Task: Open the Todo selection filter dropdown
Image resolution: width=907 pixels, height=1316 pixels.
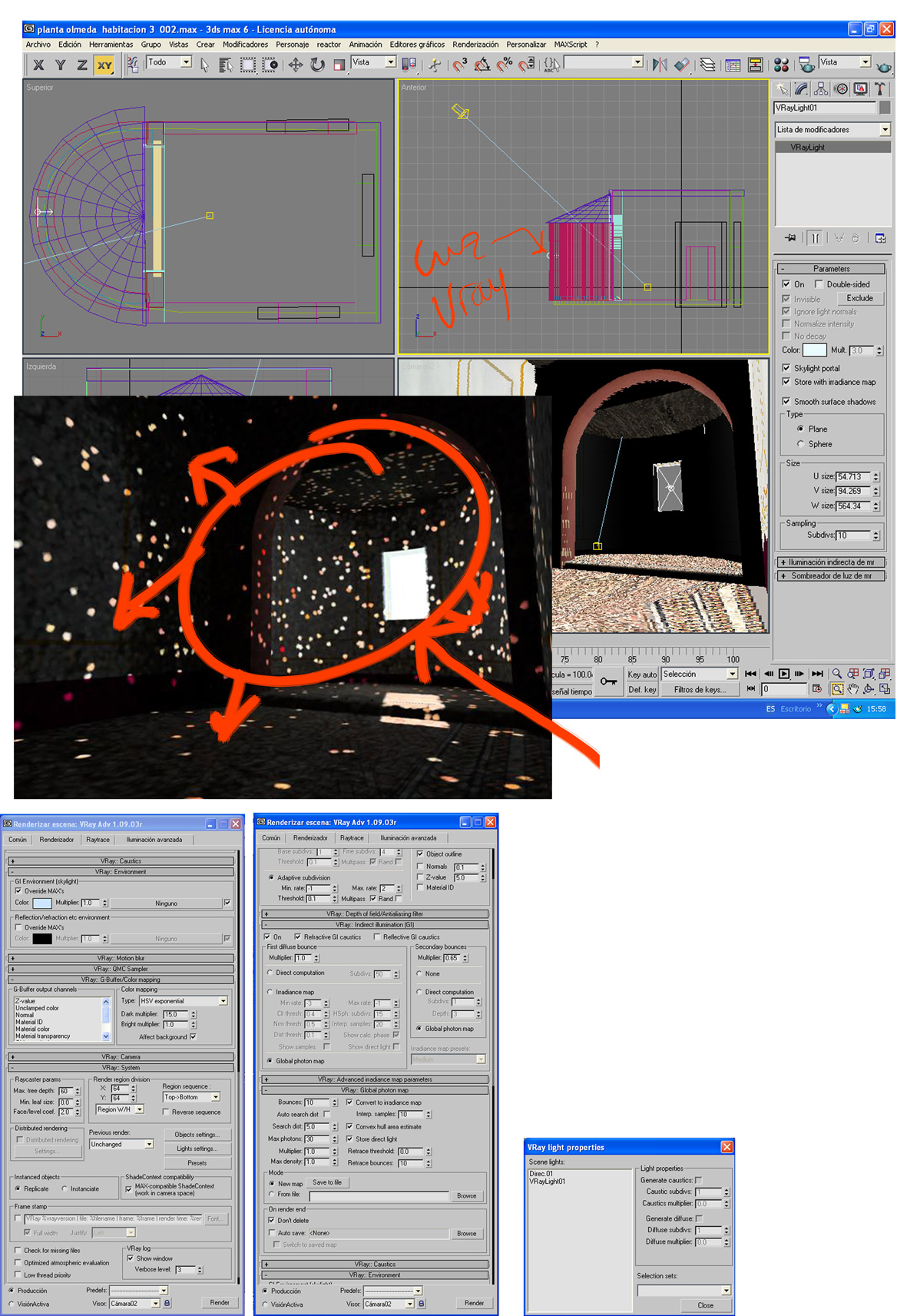Action: [169, 62]
